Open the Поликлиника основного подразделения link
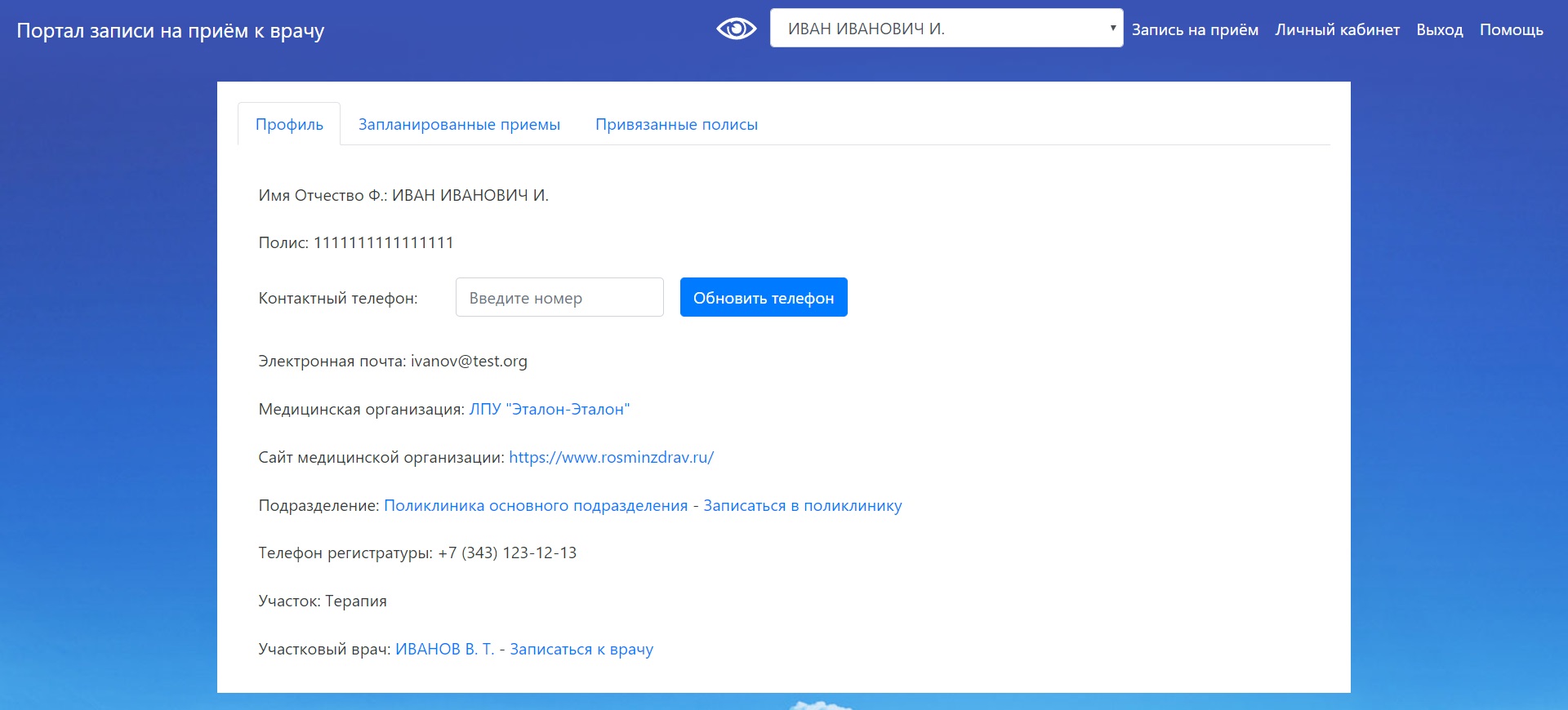Image resolution: width=1568 pixels, height=710 pixels. 536,506
